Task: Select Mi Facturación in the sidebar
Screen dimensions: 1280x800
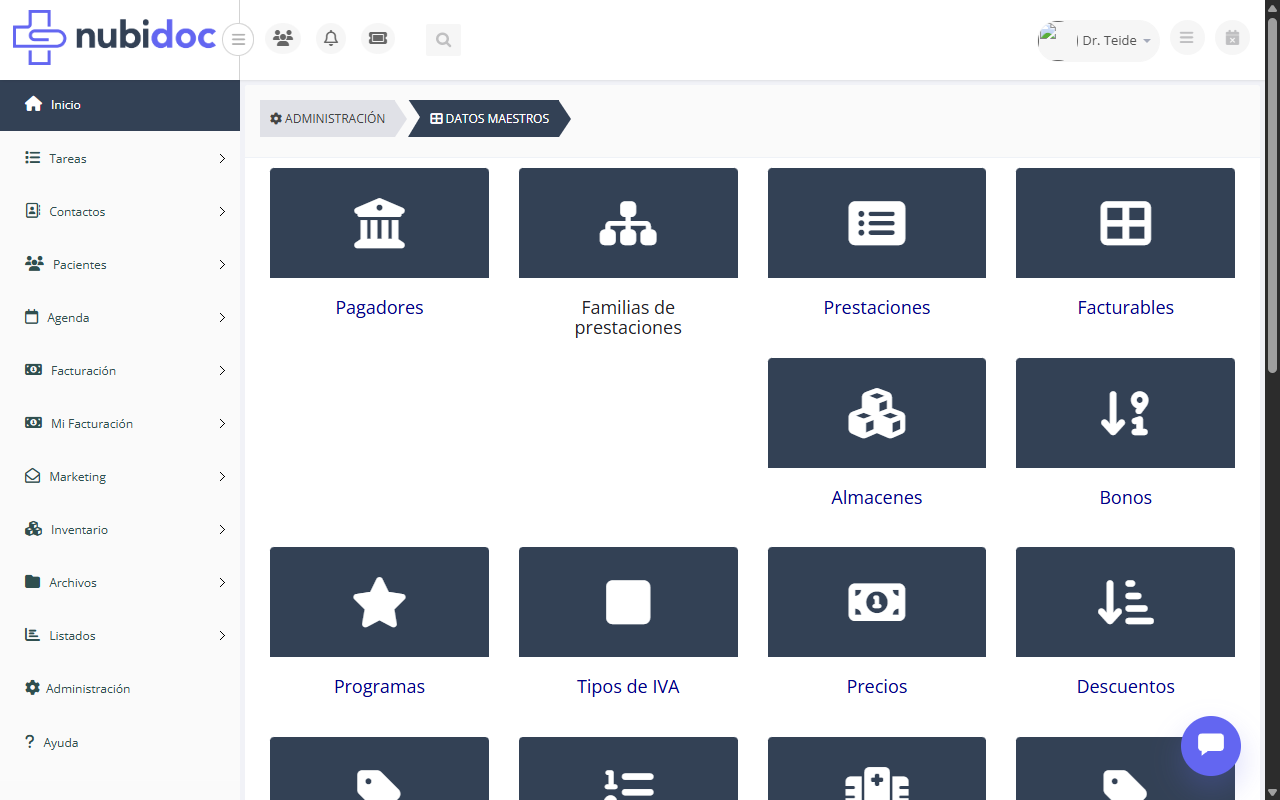Action: [120, 423]
